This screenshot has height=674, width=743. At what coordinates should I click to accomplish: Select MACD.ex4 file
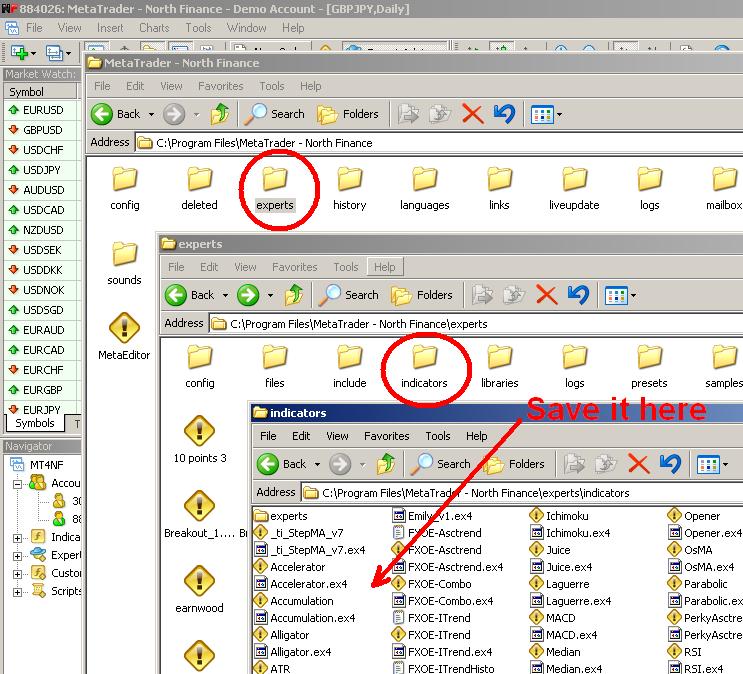564,635
